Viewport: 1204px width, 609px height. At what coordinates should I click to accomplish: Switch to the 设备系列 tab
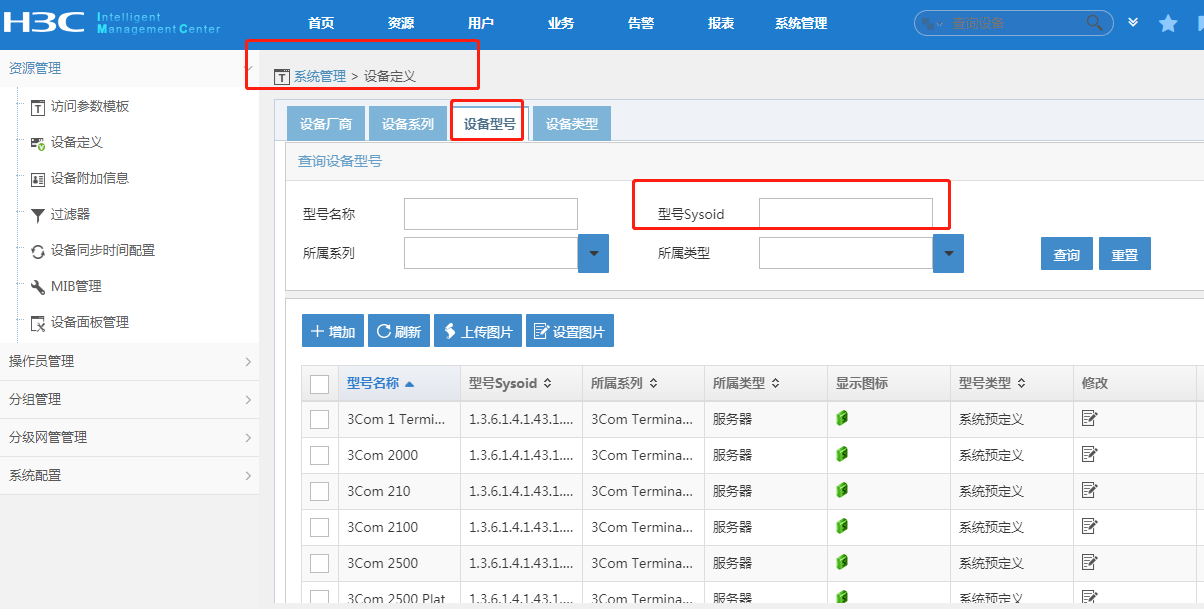(407, 124)
